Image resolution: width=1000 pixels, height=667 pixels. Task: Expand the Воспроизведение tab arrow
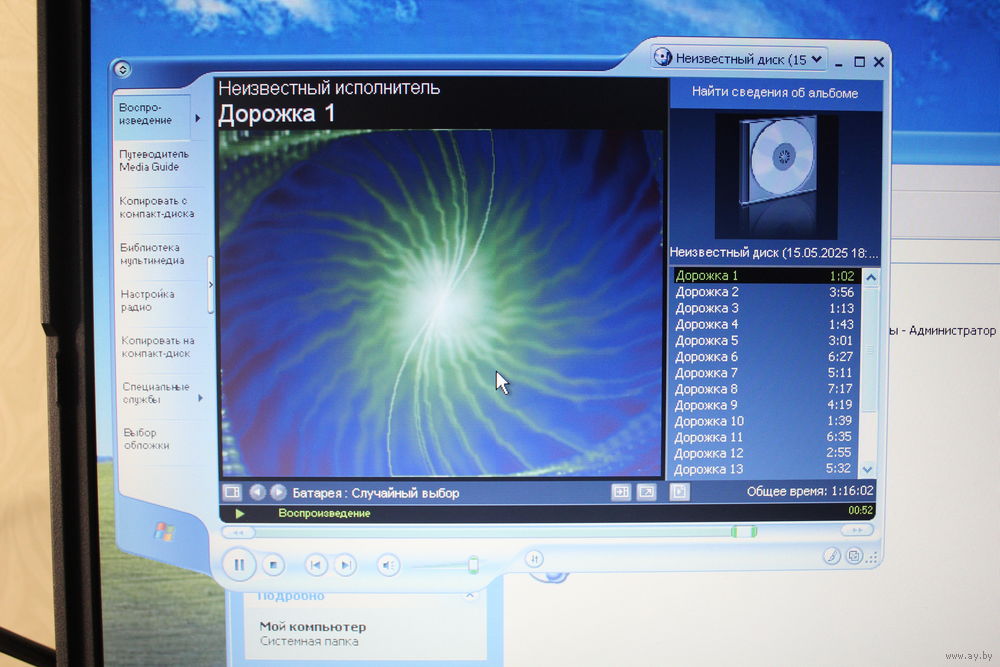click(198, 118)
